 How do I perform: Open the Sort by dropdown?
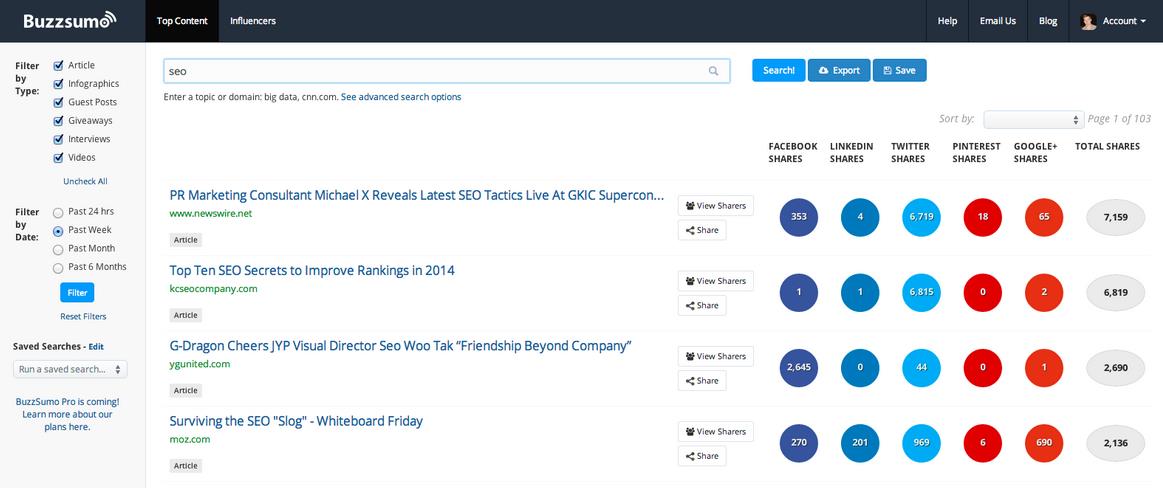click(1034, 119)
